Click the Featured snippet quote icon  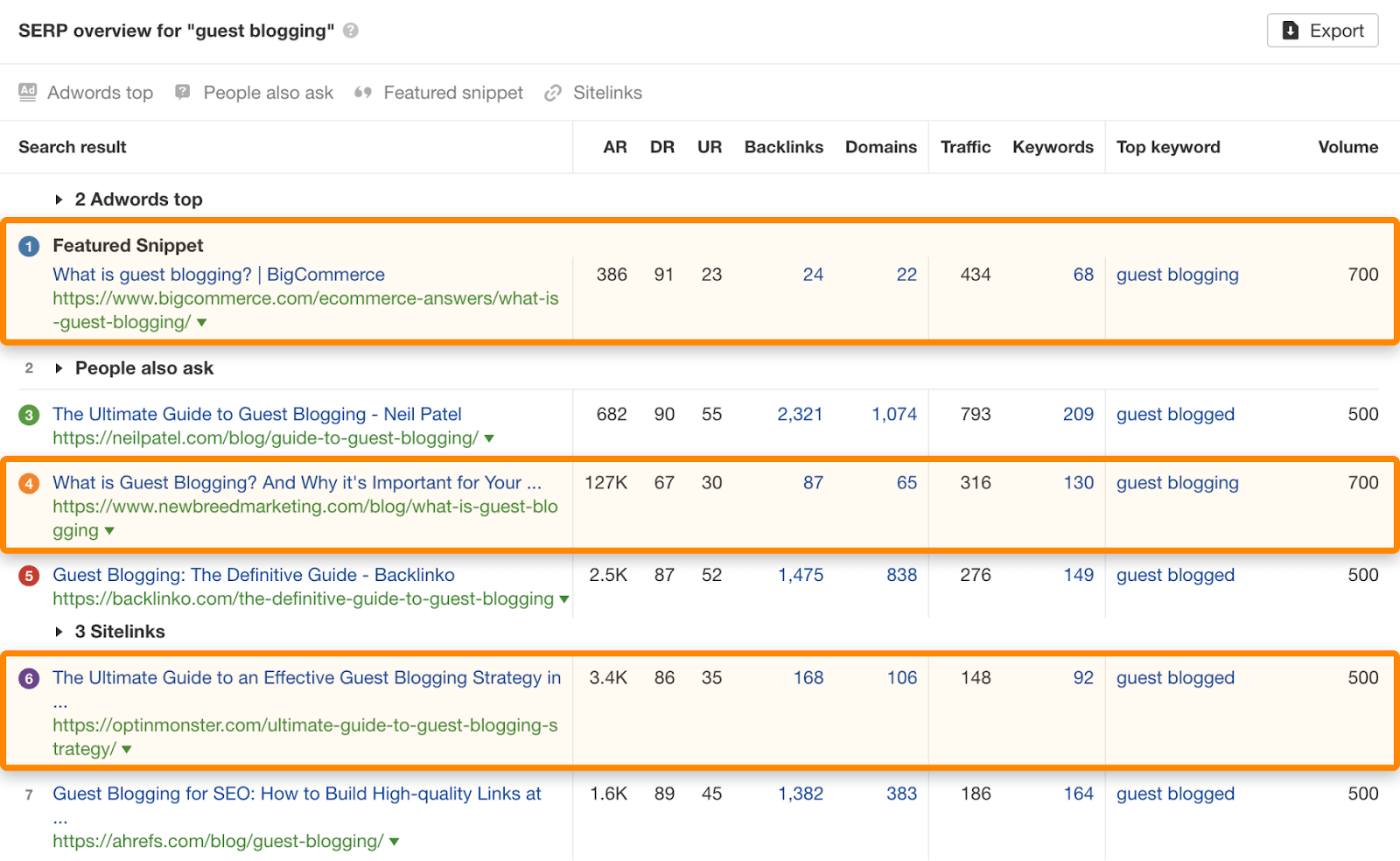point(364,93)
